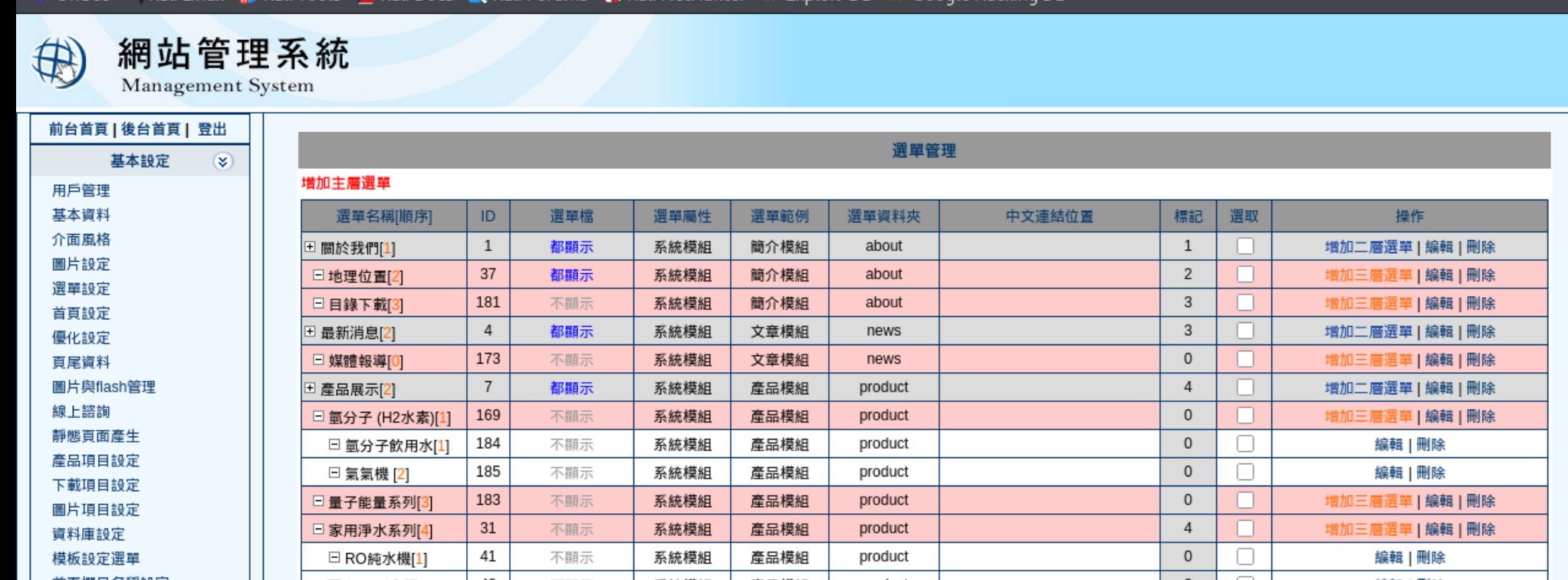Click the 基本設定 section header
This screenshot has height=580, width=1568.
[x=140, y=161]
